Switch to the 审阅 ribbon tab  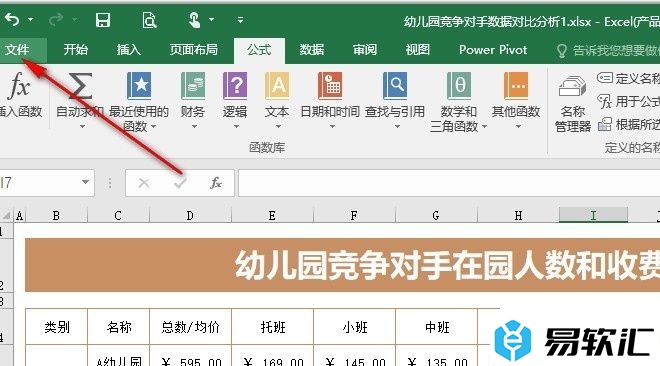coord(365,50)
